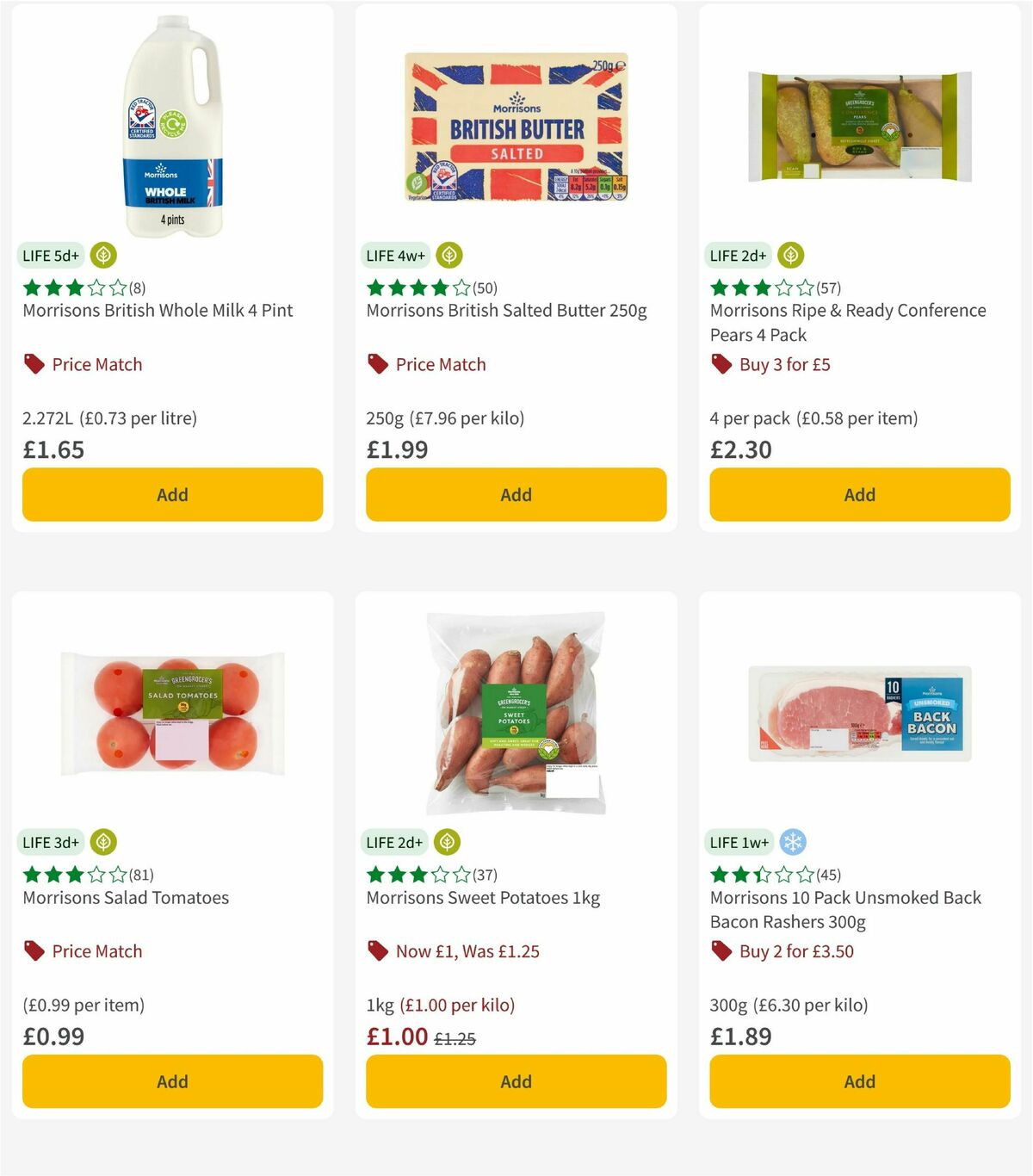This screenshot has width=1033, height=1176.
Task: Click the leaf icon on the Salad Tomatoes card
Action: click(x=103, y=842)
